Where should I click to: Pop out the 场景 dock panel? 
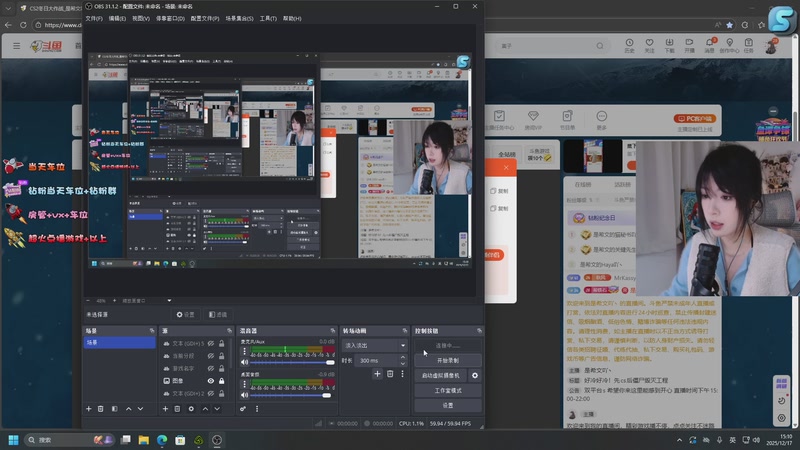click(152, 331)
